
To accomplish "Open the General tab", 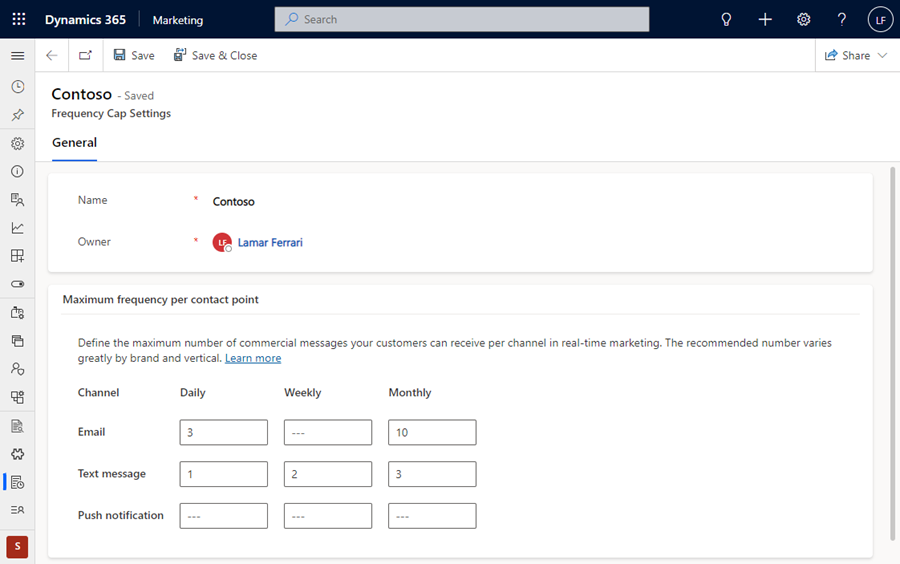I will point(75,143).
